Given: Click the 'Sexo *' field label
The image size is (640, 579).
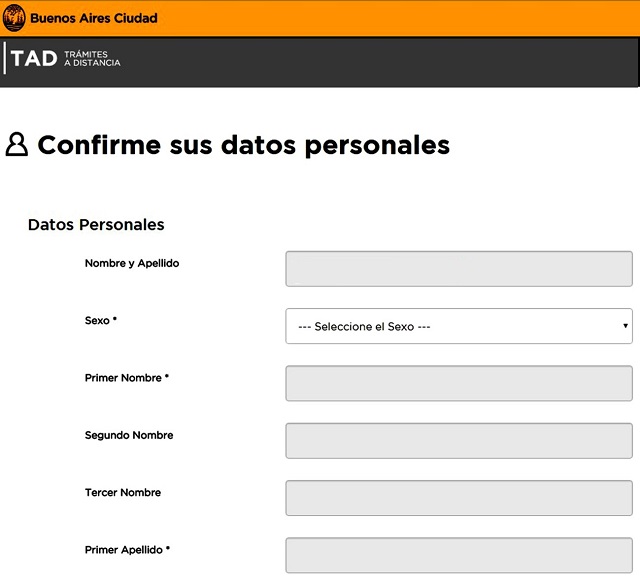Looking at the screenshot, I should (x=101, y=321).
